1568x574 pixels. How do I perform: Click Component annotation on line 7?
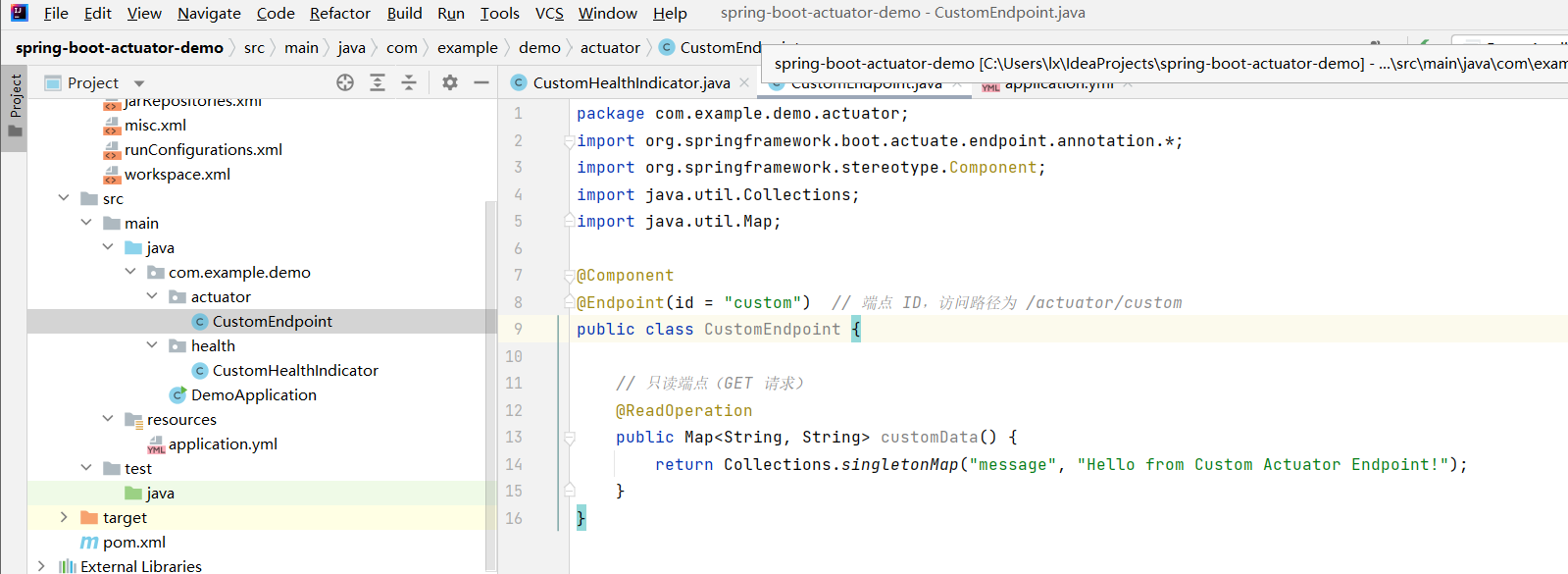625,276
